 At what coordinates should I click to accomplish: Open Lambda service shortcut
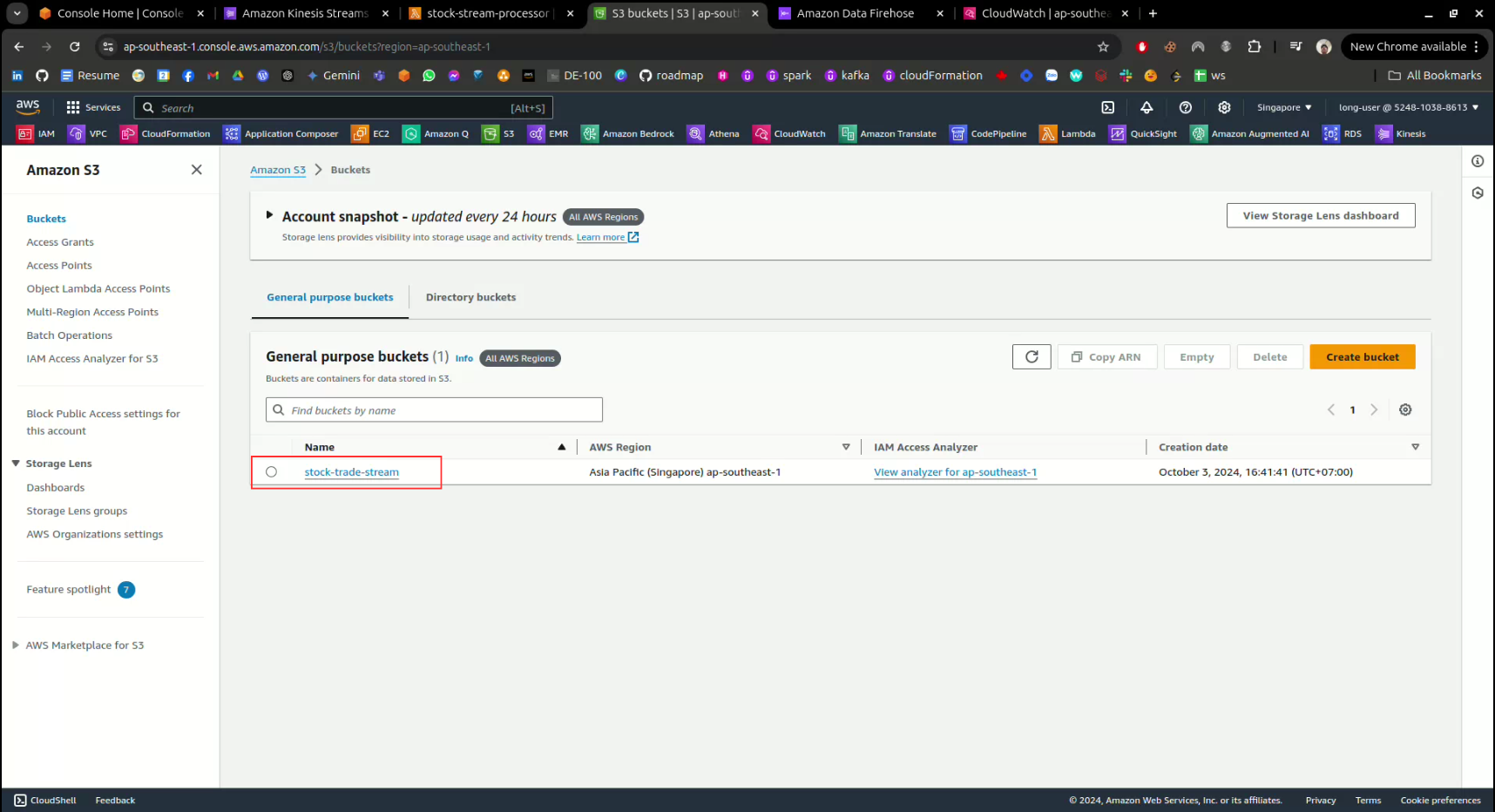click(x=1067, y=133)
